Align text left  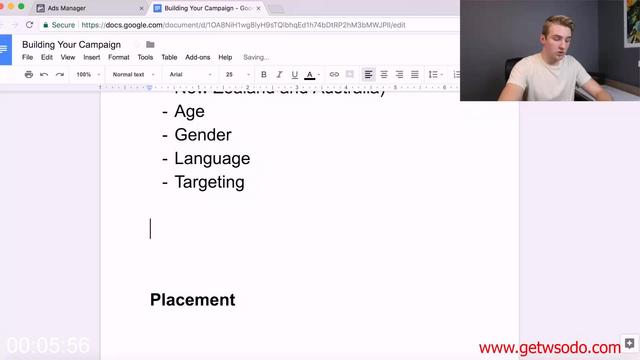pos(368,74)
